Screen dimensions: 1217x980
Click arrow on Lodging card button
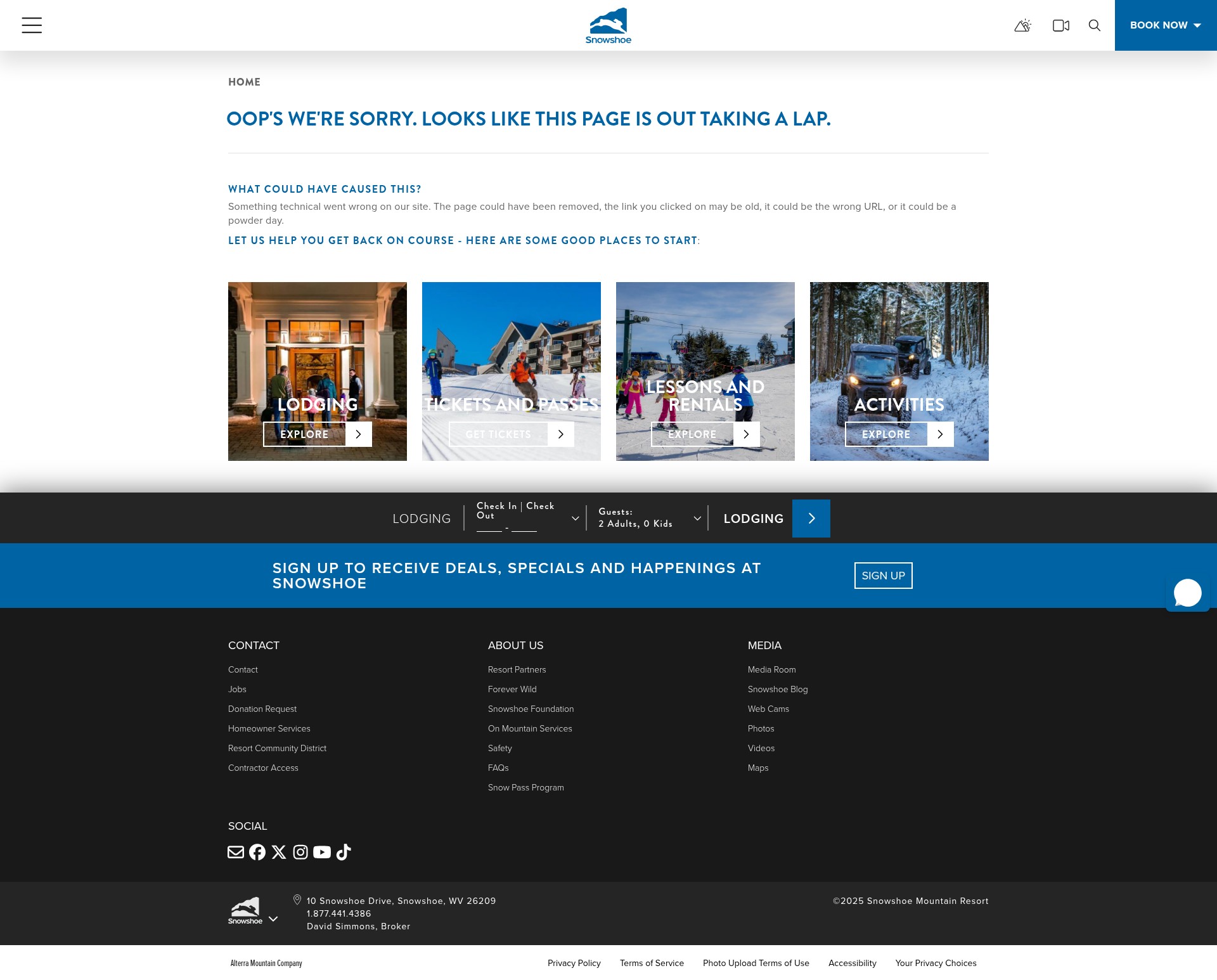[x=359, y=434]
